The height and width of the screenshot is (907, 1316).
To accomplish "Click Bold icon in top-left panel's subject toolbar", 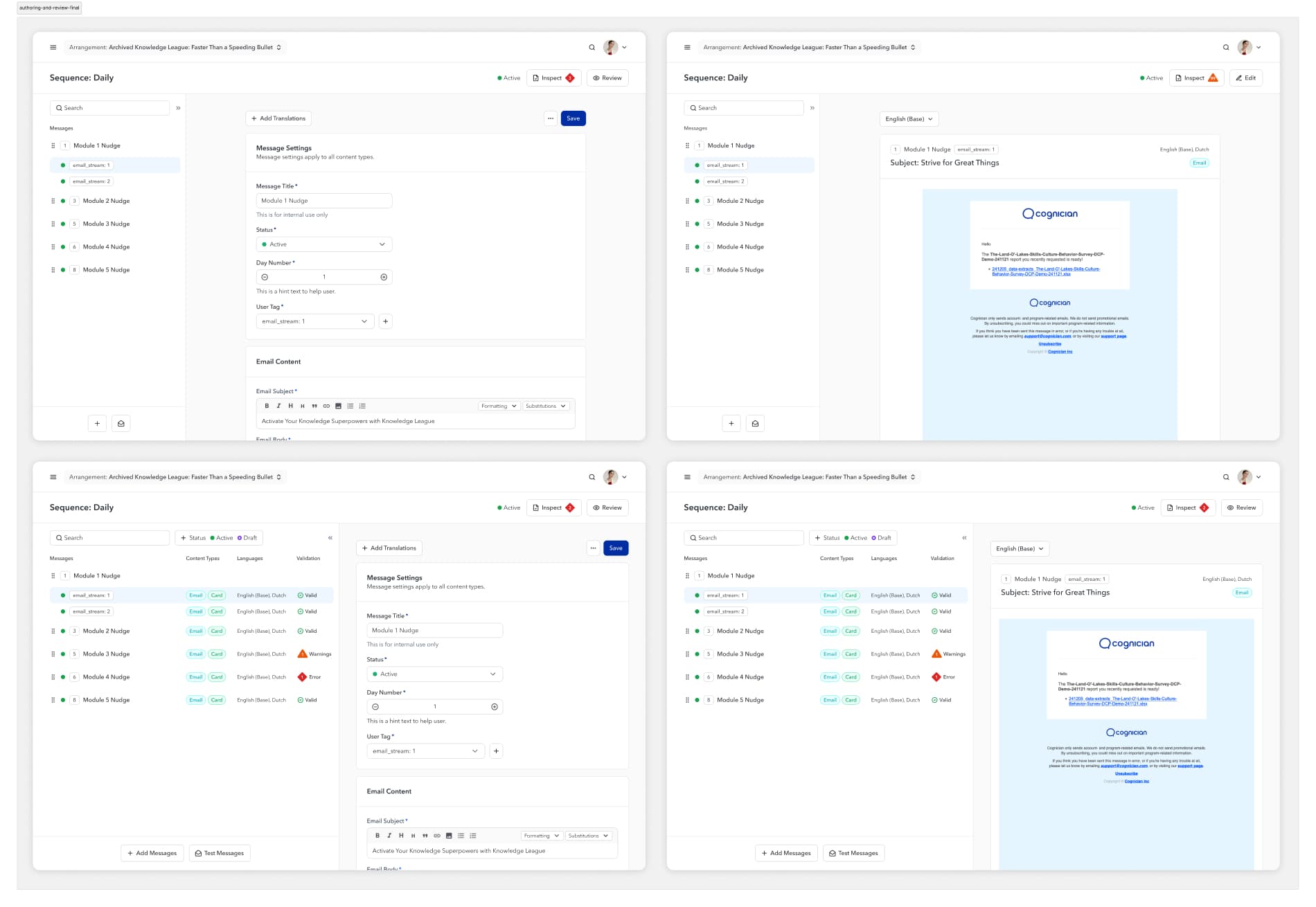I will pos(267,406).
